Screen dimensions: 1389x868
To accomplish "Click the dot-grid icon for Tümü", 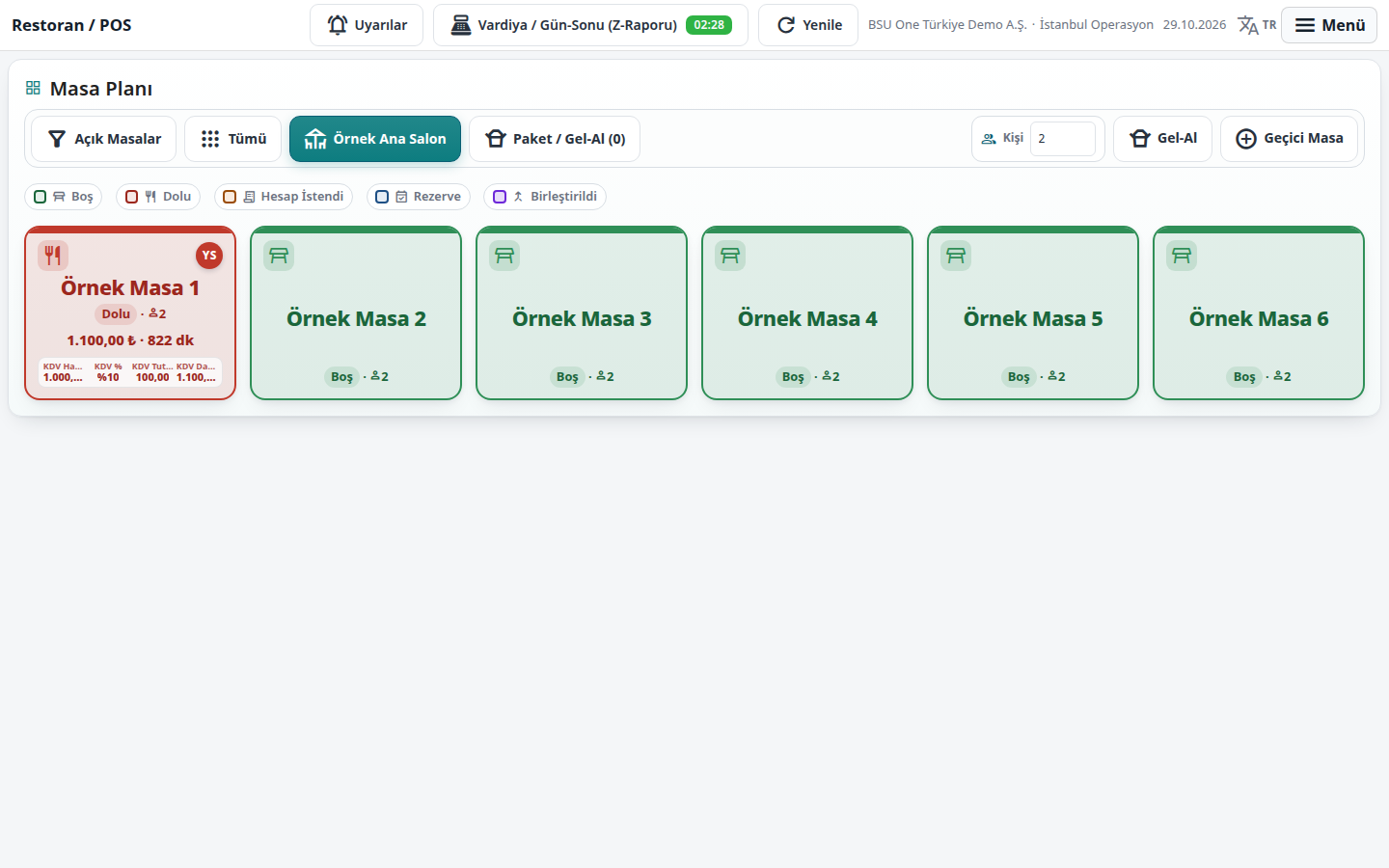I will (210, 139).
